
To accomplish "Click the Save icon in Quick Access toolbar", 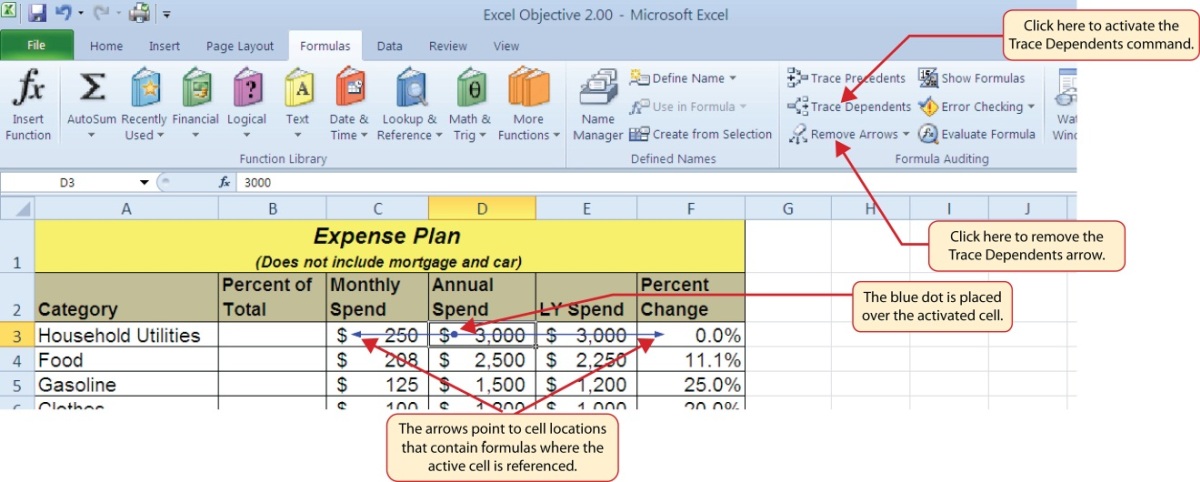I will (x=37, y=14).
